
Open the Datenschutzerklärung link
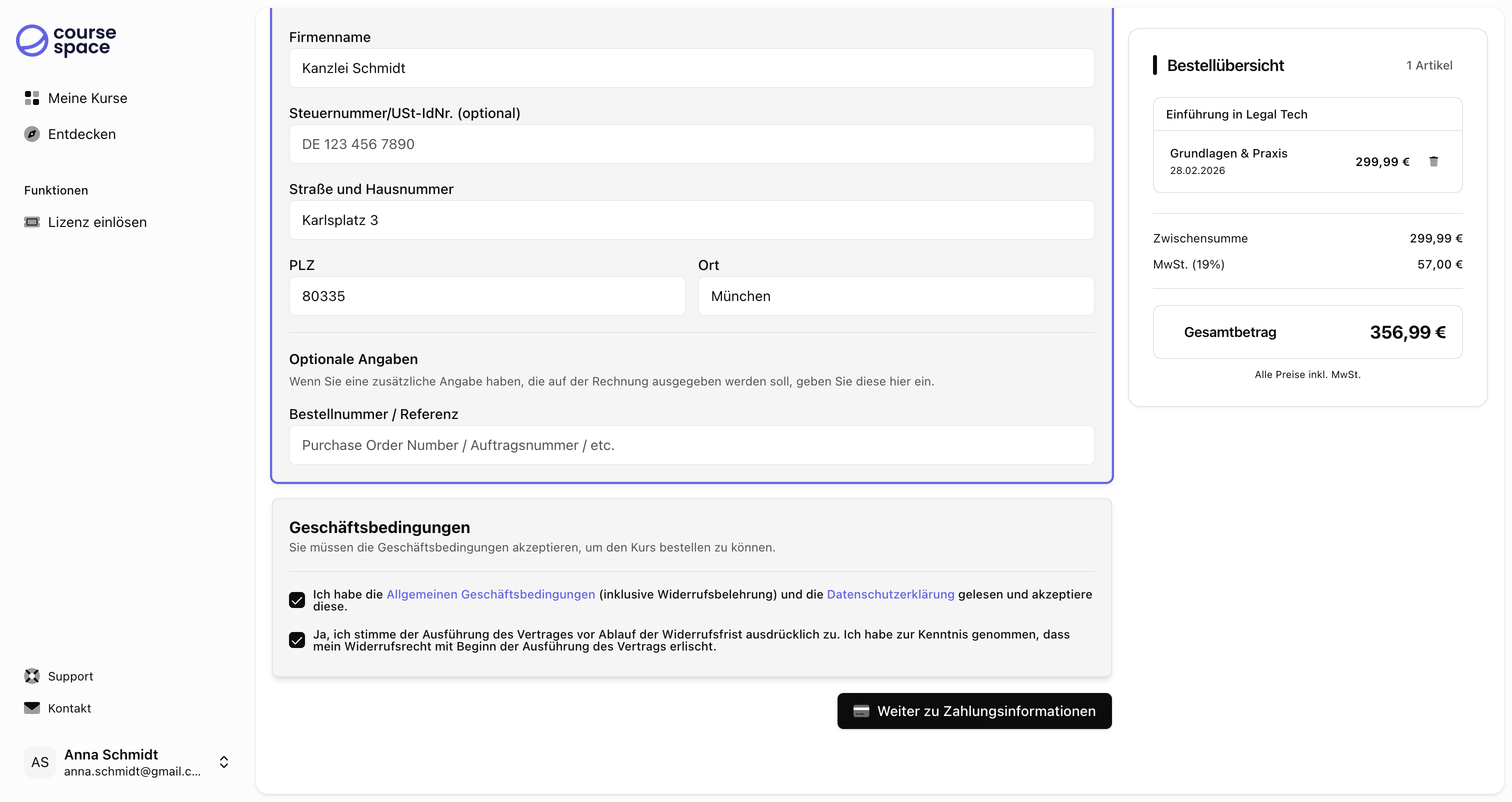point(890,594)
